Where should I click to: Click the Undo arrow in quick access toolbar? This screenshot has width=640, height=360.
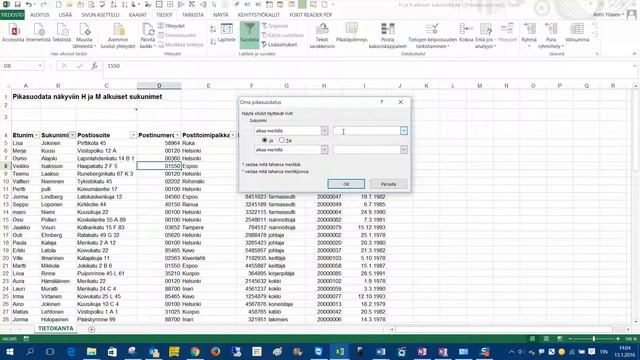pos(29,4)
